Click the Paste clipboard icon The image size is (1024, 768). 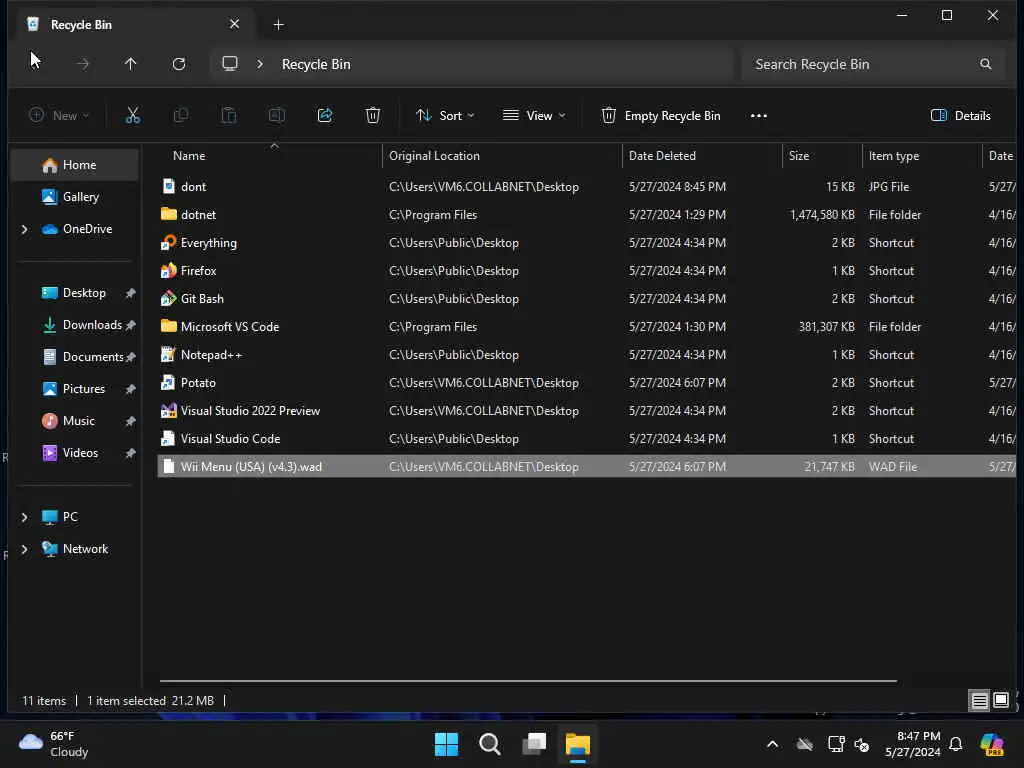[229, 116]
